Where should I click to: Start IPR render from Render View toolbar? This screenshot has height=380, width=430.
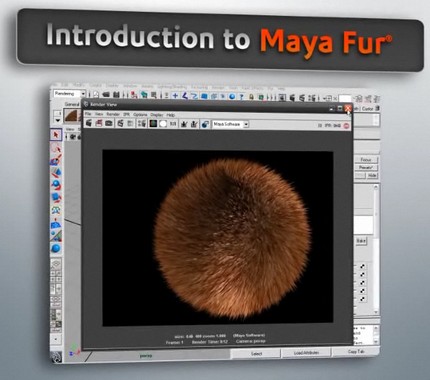click(x=120, y=124)
